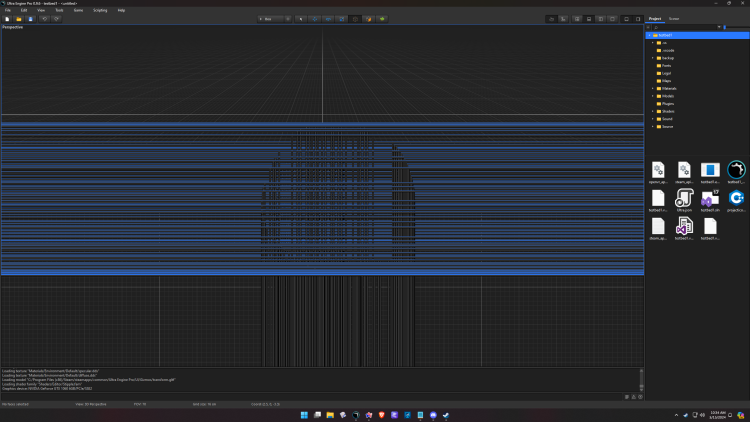Click the project search input field
The image size is (750, 422).
[685, 27]
